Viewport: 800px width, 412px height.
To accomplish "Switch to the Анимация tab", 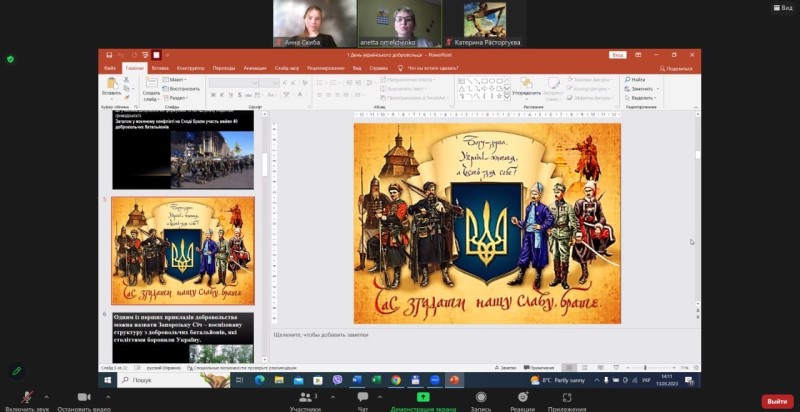I will click(255, 68).
